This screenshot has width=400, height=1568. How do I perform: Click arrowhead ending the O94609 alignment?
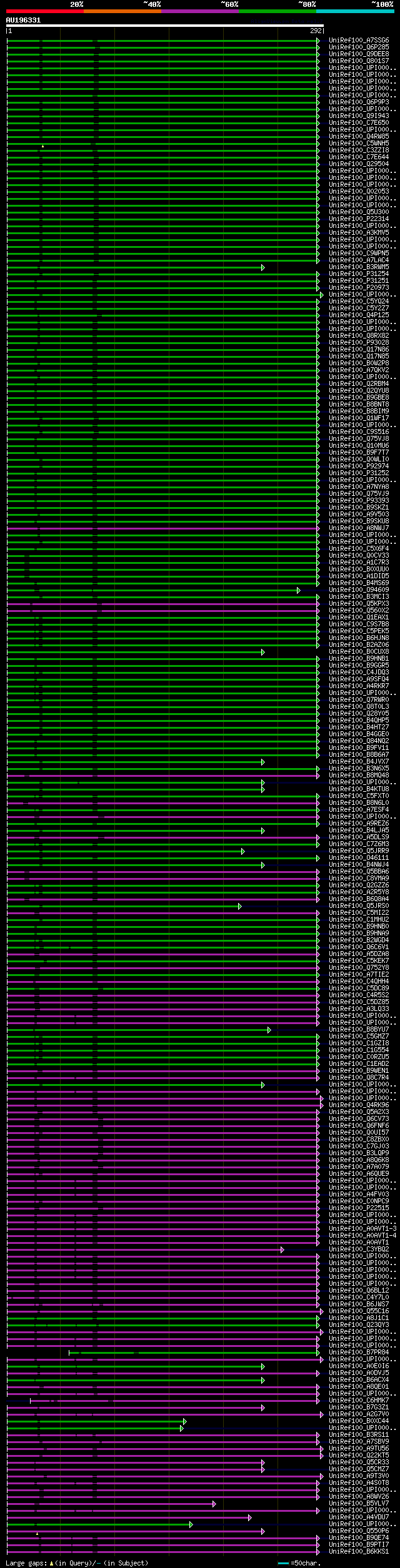(299, 590)
